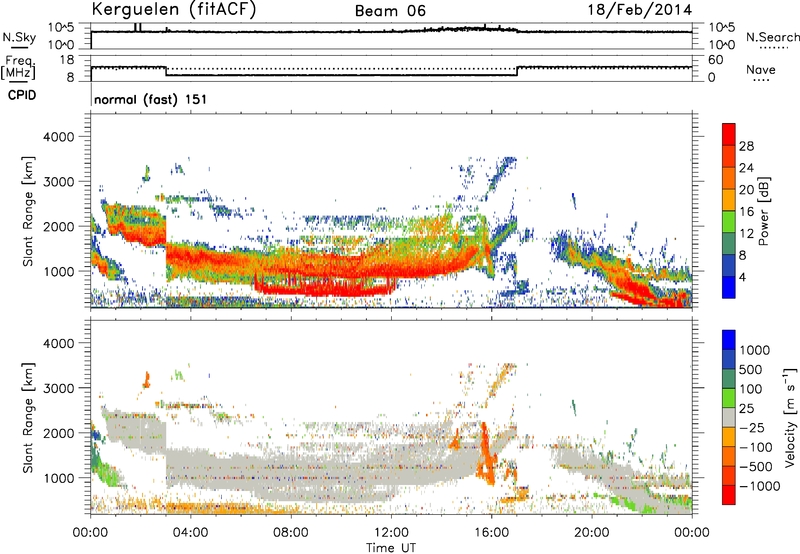Click the orange negative-velocity feature near 16:00 UT
This screenshot has height=554, width=800.
coord(485,454)
